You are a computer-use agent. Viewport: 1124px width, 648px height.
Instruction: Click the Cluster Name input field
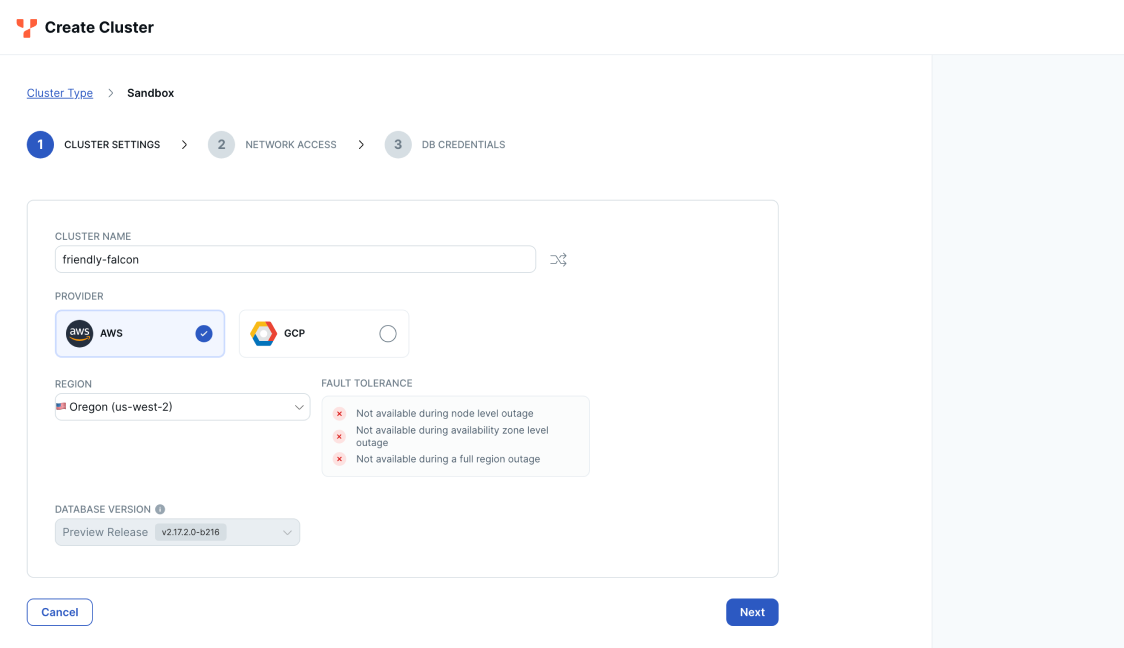pos(295,259)
